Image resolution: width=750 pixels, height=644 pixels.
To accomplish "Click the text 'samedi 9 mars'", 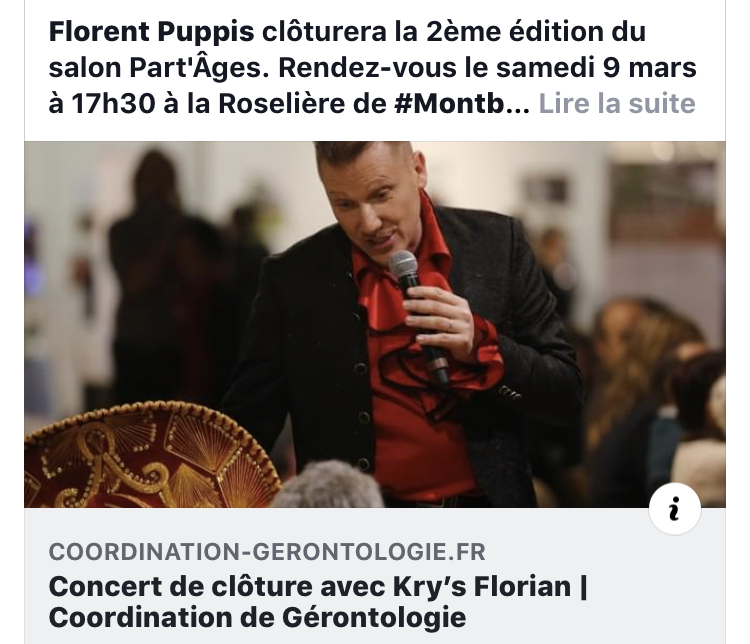I will (x=596, y=68).
